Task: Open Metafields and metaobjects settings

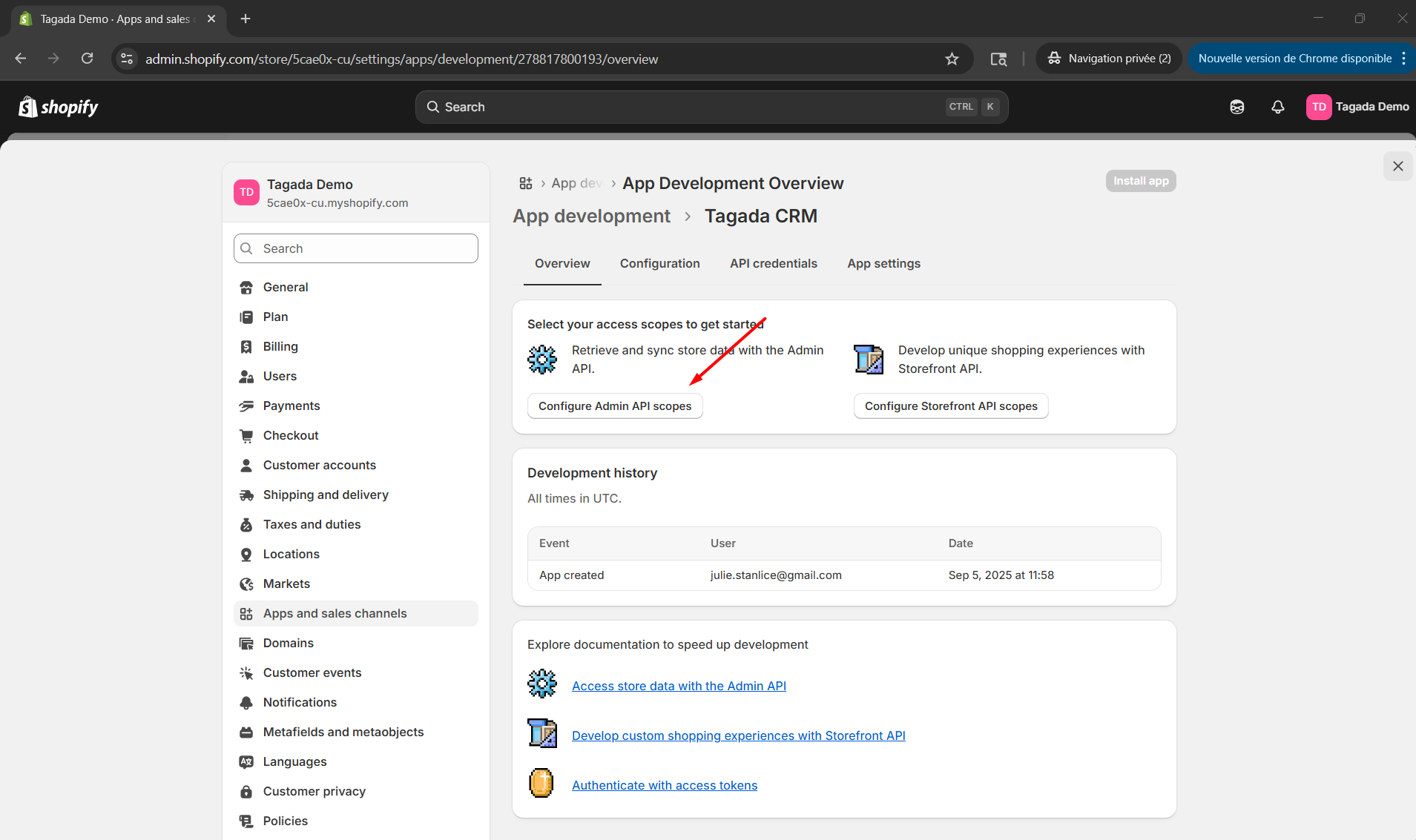Action: click(356, 732)
